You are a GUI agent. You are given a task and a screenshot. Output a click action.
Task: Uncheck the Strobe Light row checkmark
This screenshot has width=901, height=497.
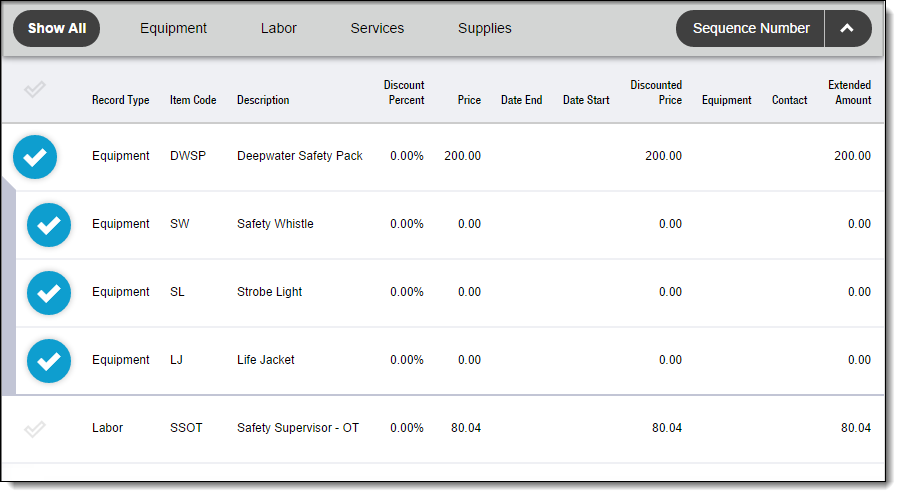(x=49, y=293)
